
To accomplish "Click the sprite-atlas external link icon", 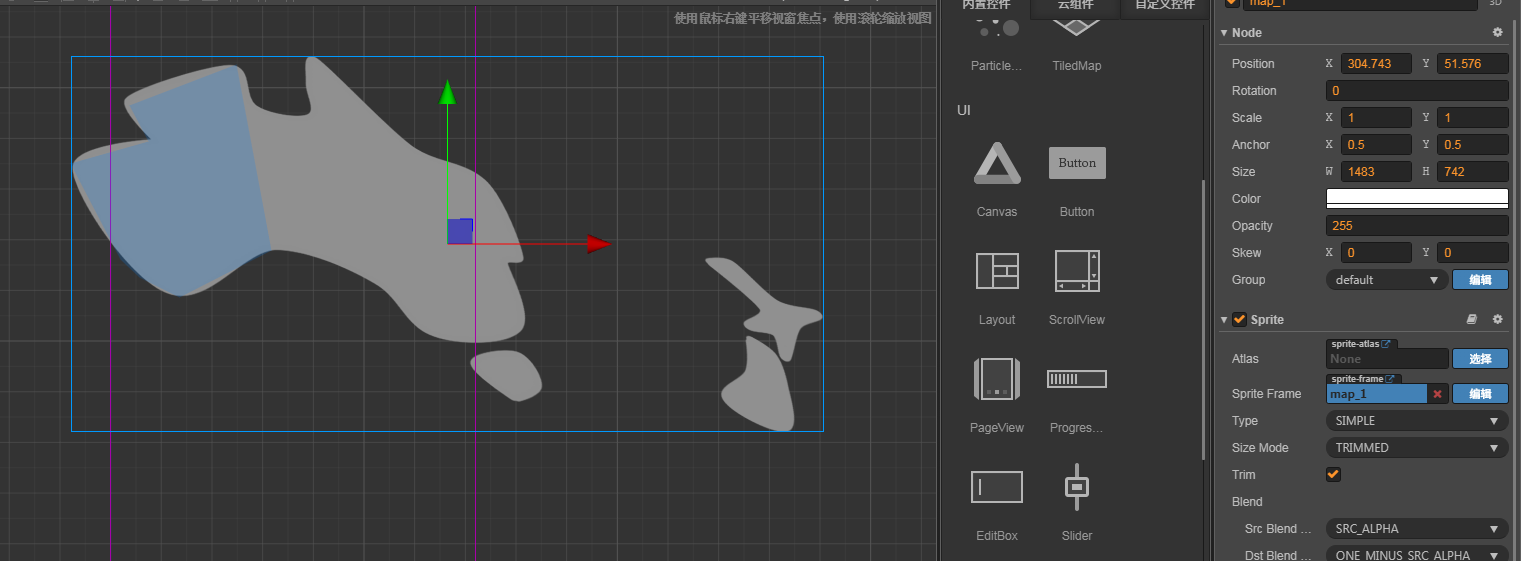I will point(1386,344).
